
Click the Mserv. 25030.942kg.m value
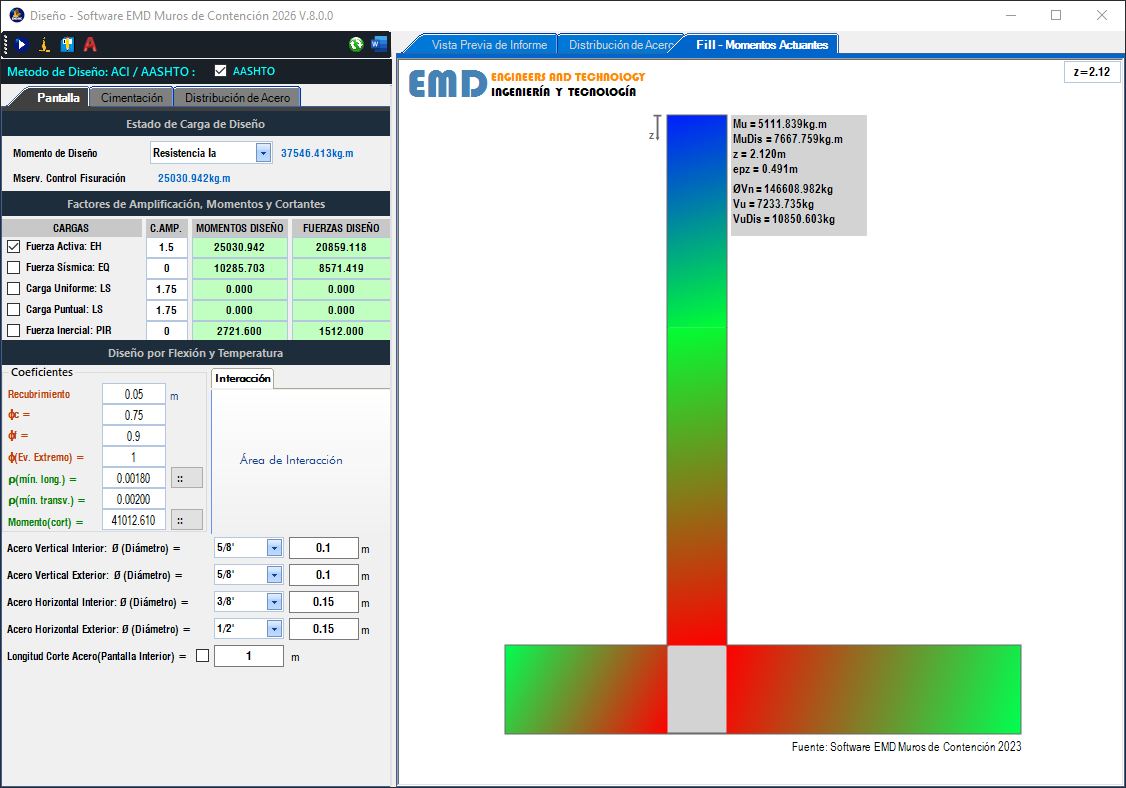194,178
